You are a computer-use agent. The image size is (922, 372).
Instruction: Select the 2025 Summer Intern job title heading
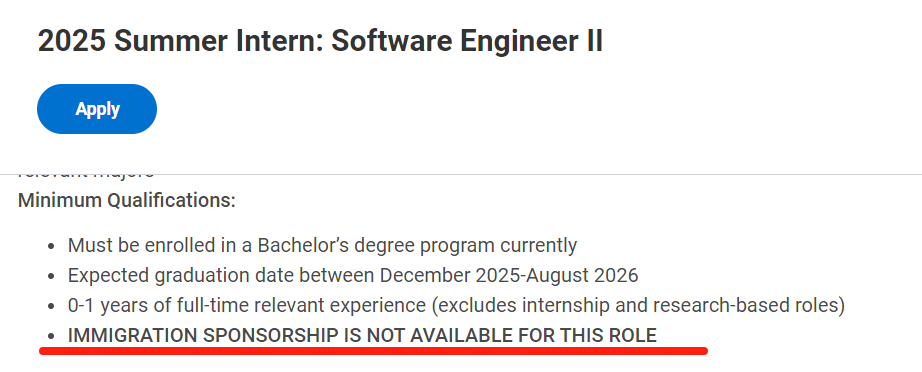coord(320,41)
